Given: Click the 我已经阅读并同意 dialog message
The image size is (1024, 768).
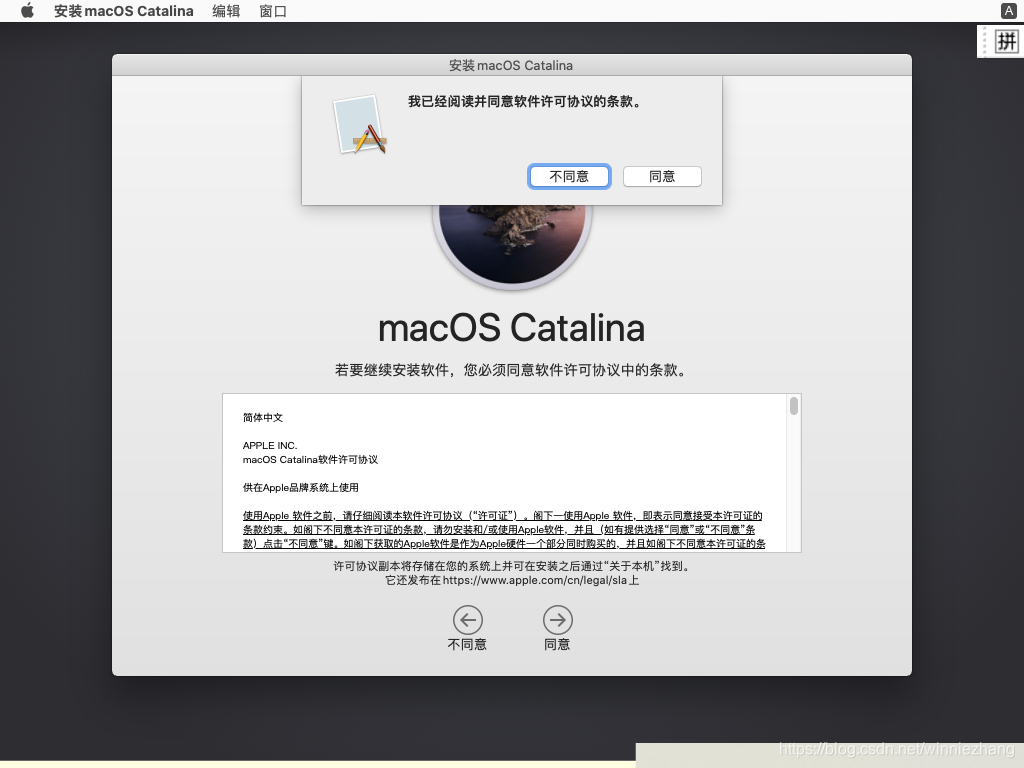Looking at the screenshot, I should coord(525,102).
